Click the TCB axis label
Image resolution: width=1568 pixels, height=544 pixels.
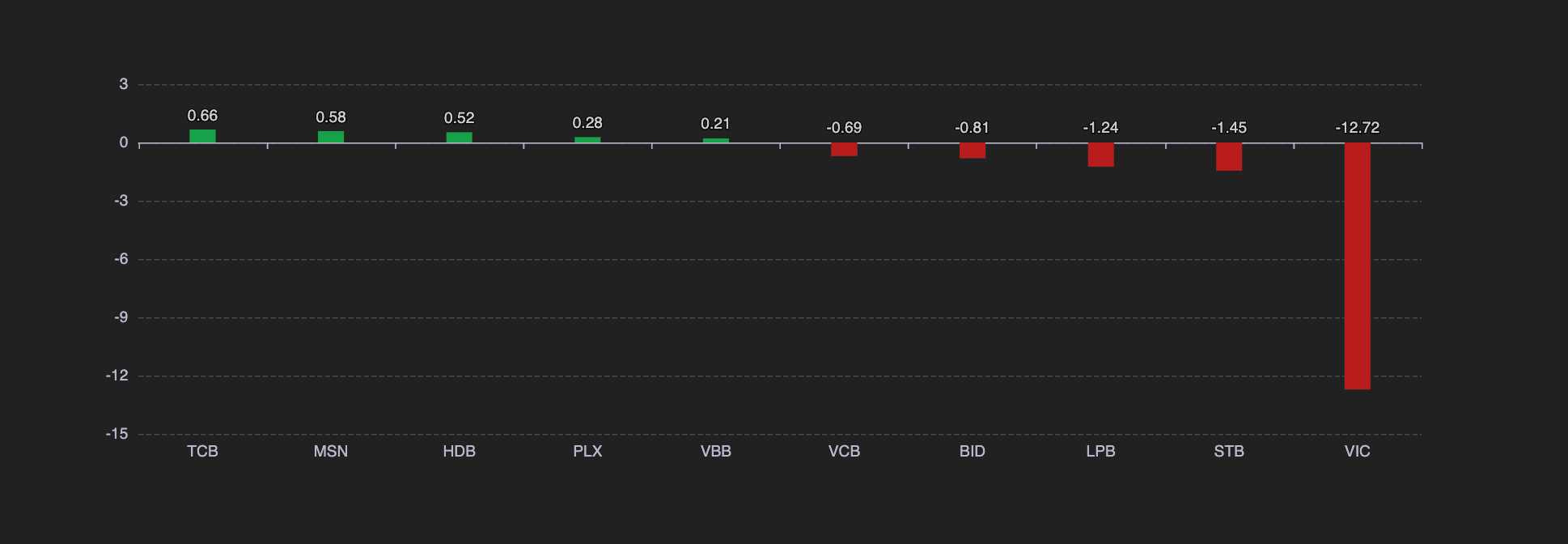(202, 452)
